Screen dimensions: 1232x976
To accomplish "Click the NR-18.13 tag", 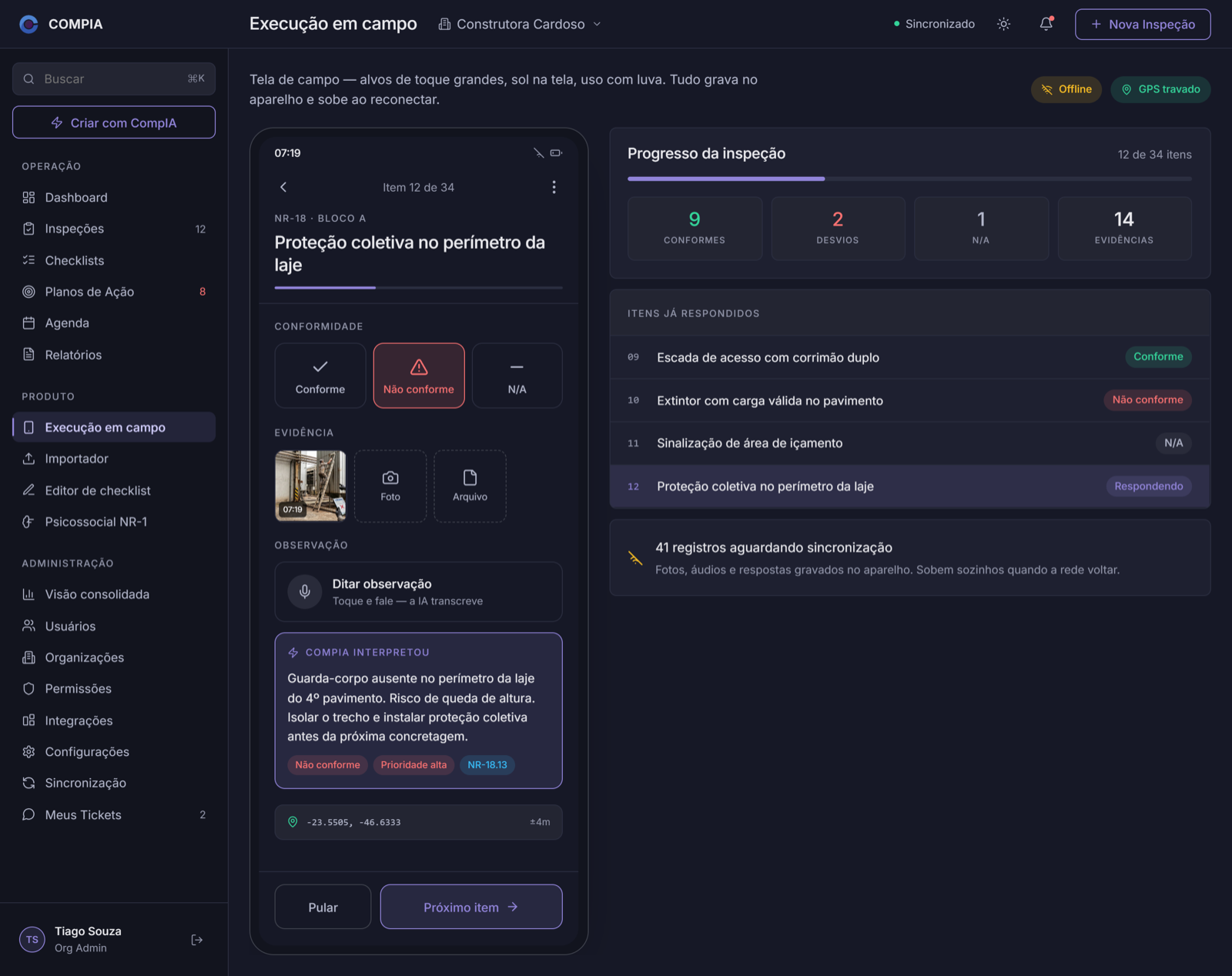I will [x=487, y=765].
